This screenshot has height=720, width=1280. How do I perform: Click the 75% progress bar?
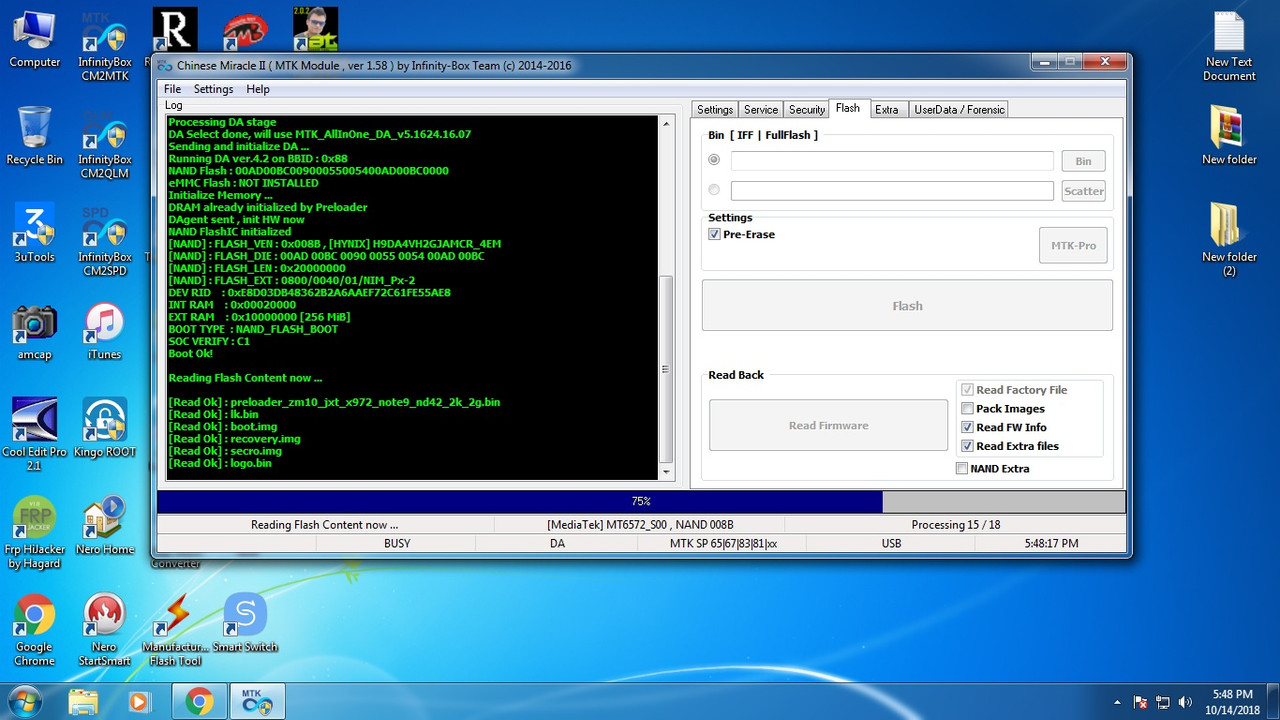[x=641, y=501]
